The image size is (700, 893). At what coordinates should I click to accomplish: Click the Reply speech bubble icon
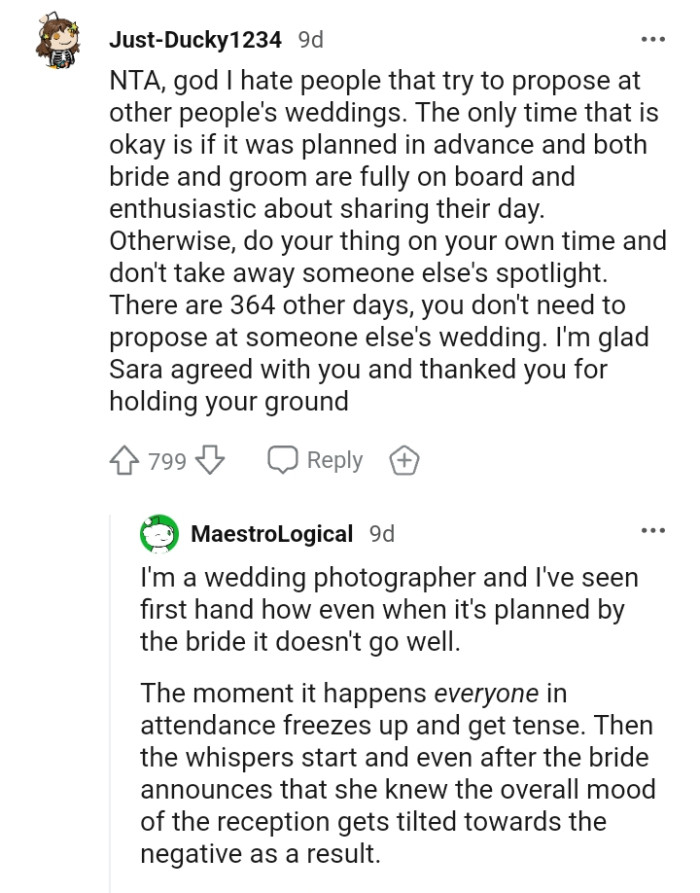click(x=282, y=460)
